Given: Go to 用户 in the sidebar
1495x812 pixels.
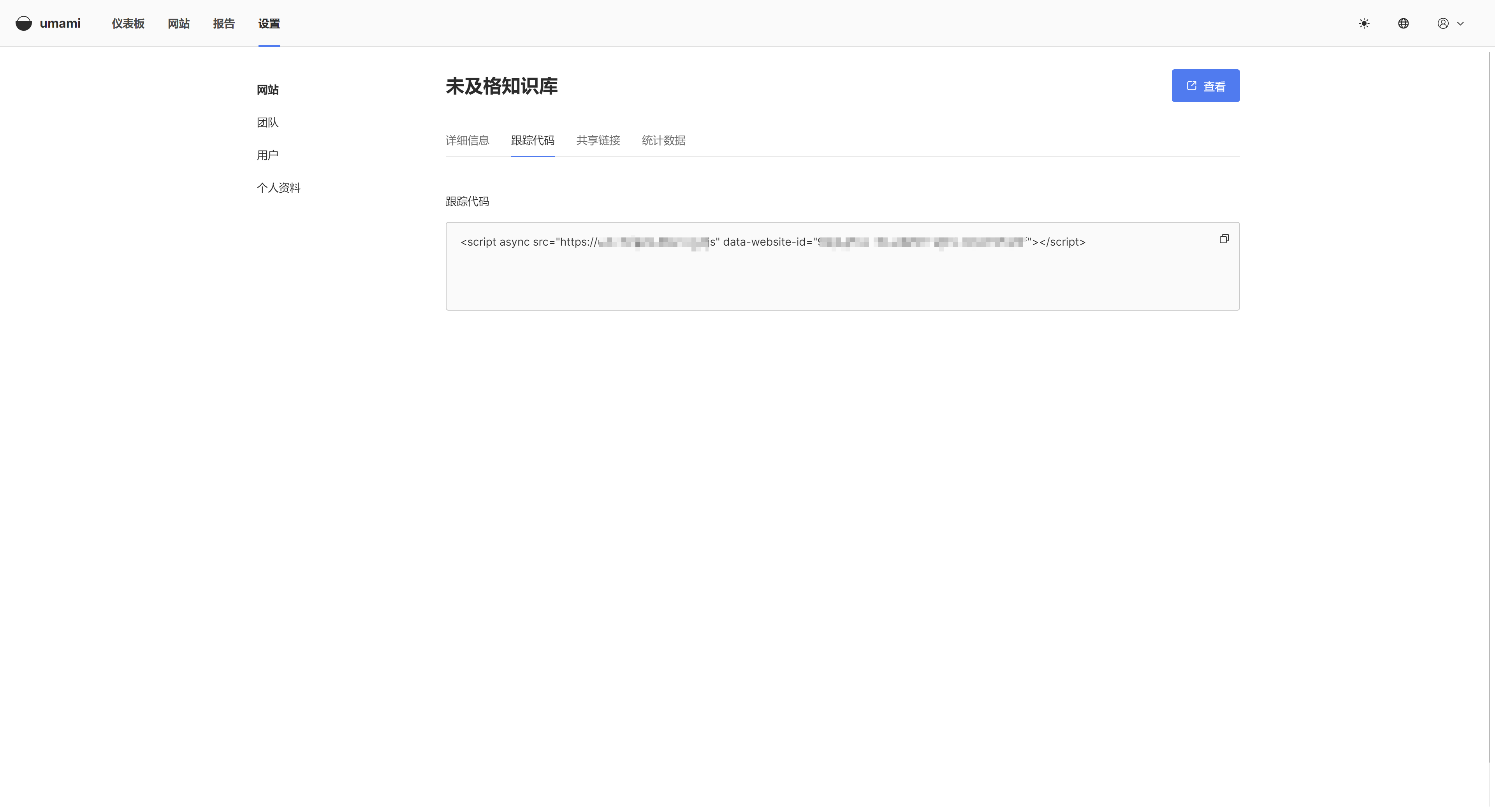Looking at the screenshot, I should (267, 155).
